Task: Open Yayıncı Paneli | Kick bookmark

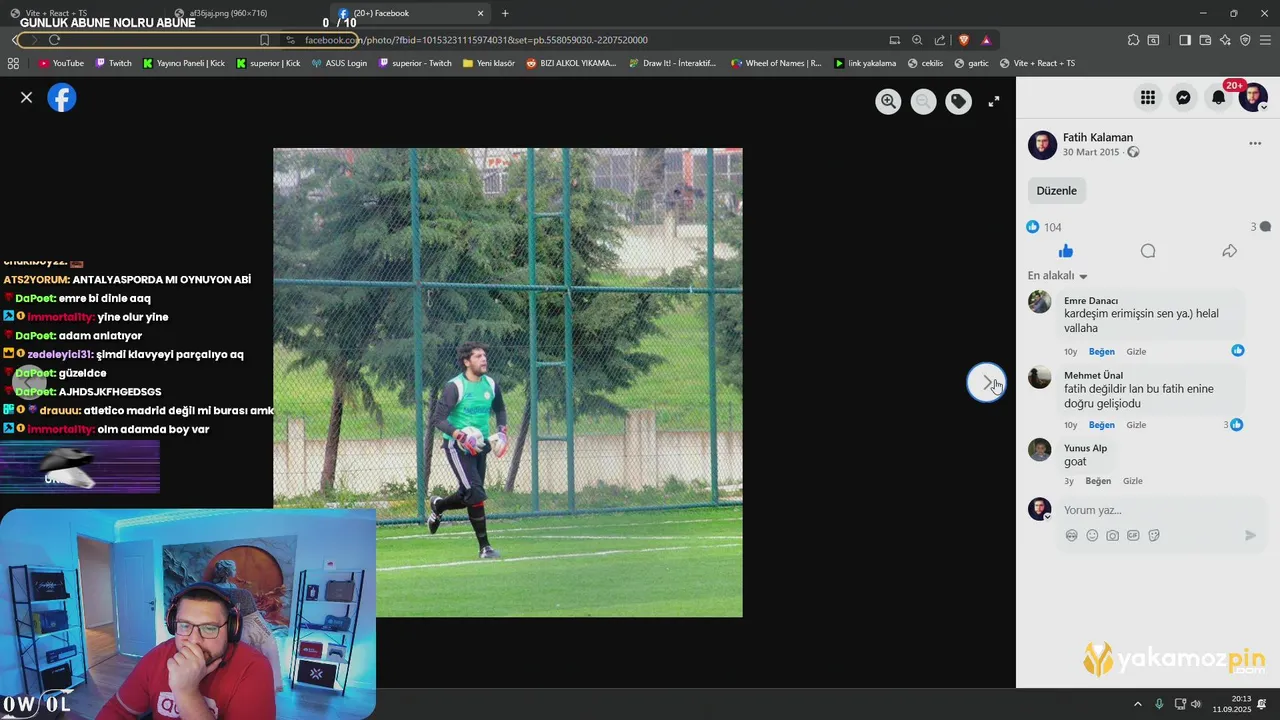Action: [184, 63]
